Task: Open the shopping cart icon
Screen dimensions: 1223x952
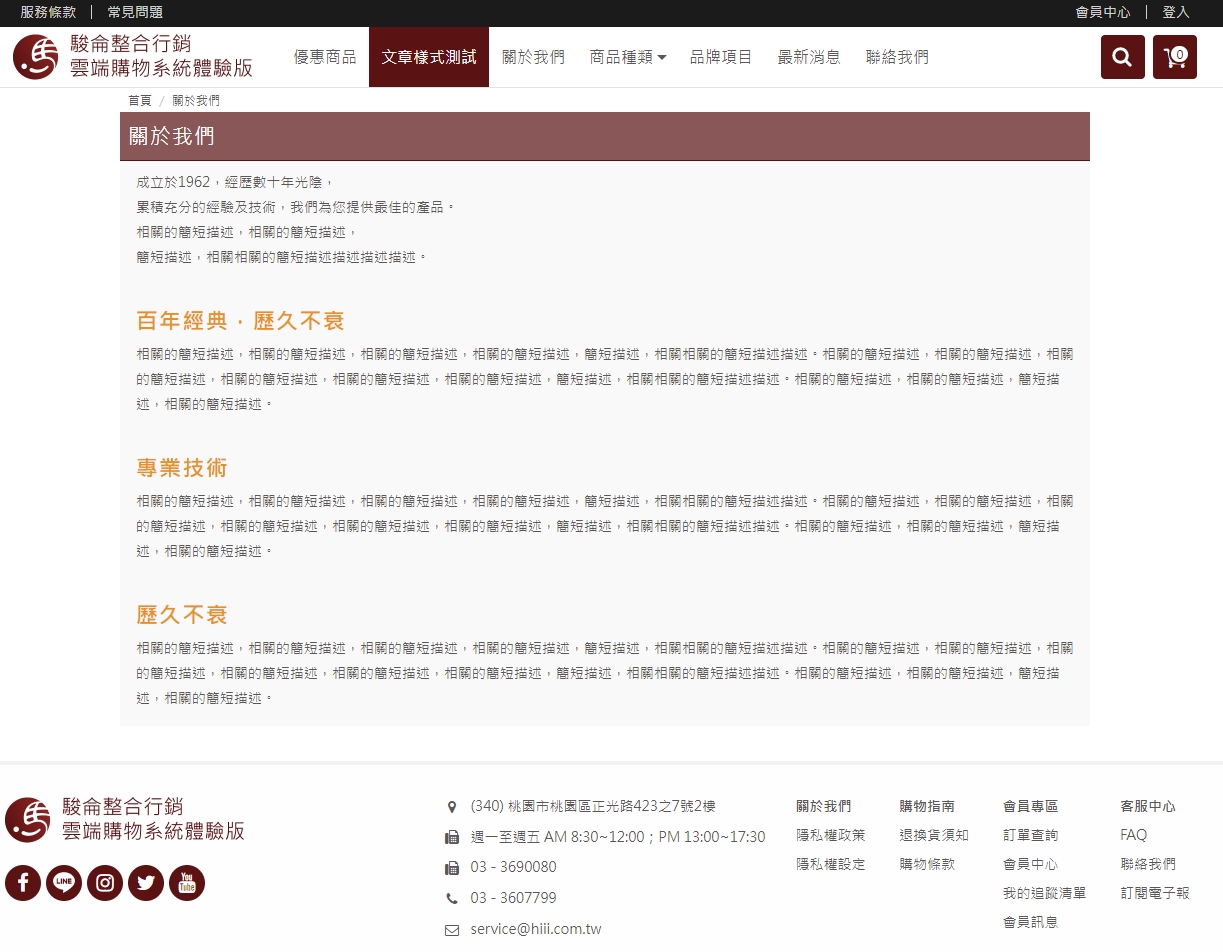Action: (1175, 57)
